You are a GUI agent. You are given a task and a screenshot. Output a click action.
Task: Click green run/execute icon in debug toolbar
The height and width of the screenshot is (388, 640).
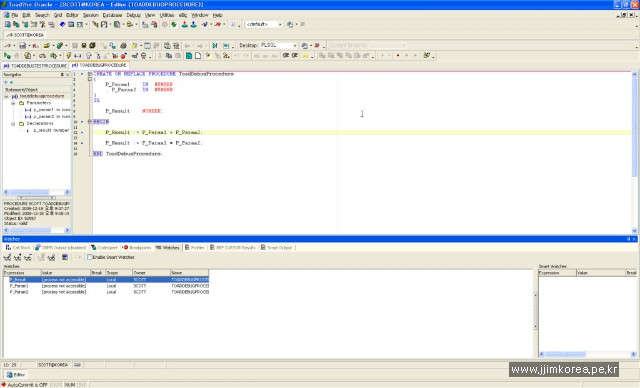(x=7, y=56)
